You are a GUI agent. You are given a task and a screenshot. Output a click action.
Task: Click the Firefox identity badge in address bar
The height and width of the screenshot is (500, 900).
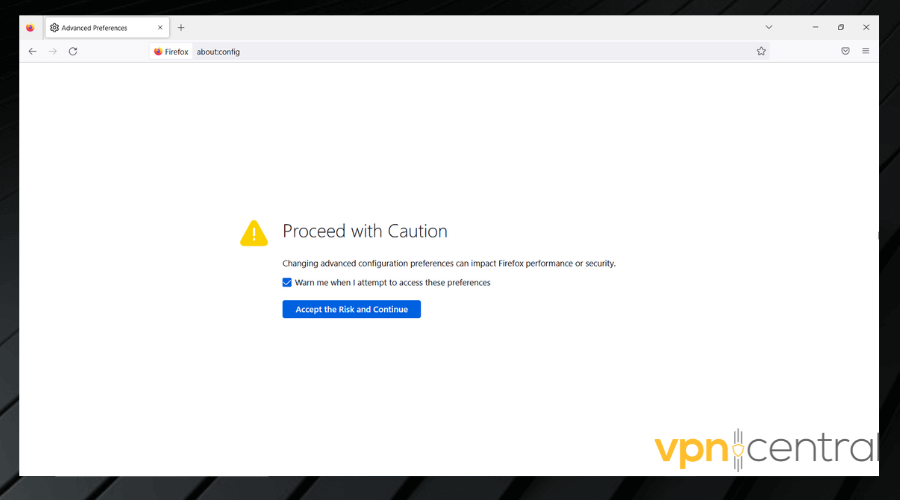click(171, 51)
